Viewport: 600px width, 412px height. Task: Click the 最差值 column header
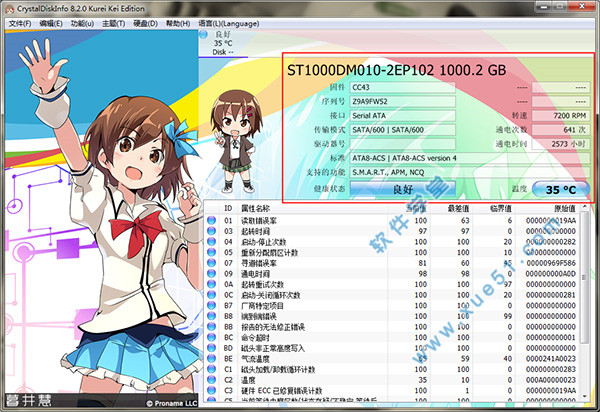(458, 208)
